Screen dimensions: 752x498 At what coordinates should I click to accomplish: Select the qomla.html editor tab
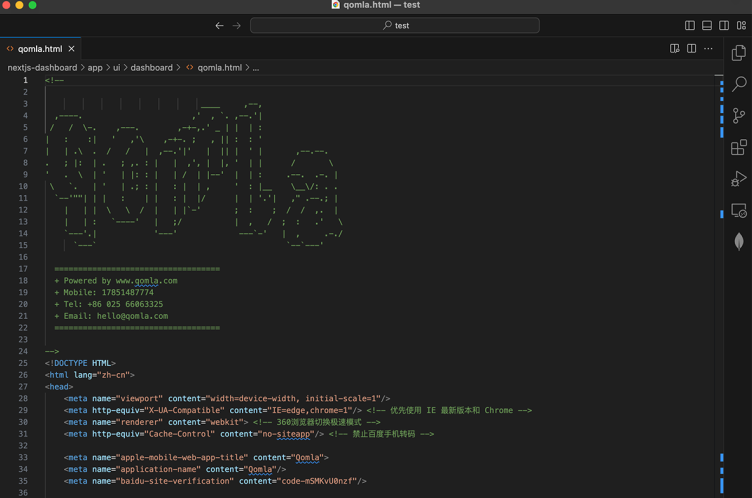pyautogui.click(x=39, y=48)
